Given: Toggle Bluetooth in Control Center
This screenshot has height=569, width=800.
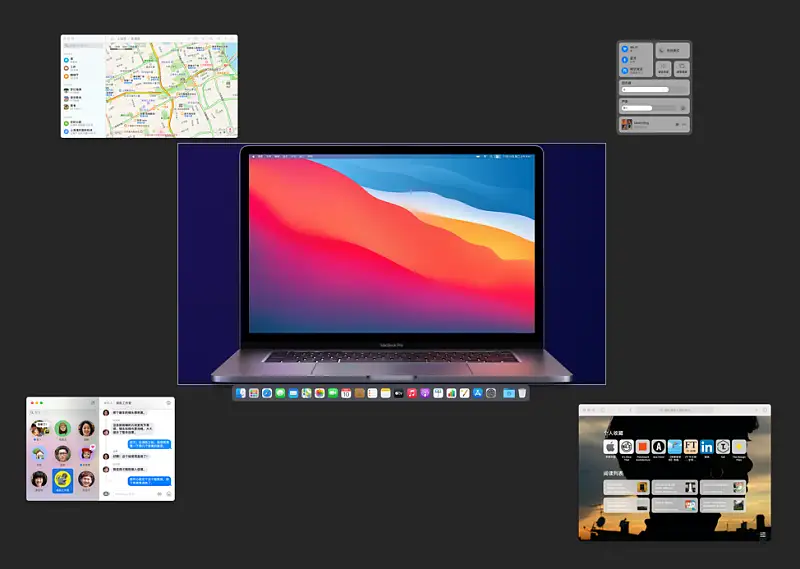Looking at the screenshot, I should point(624,60).
